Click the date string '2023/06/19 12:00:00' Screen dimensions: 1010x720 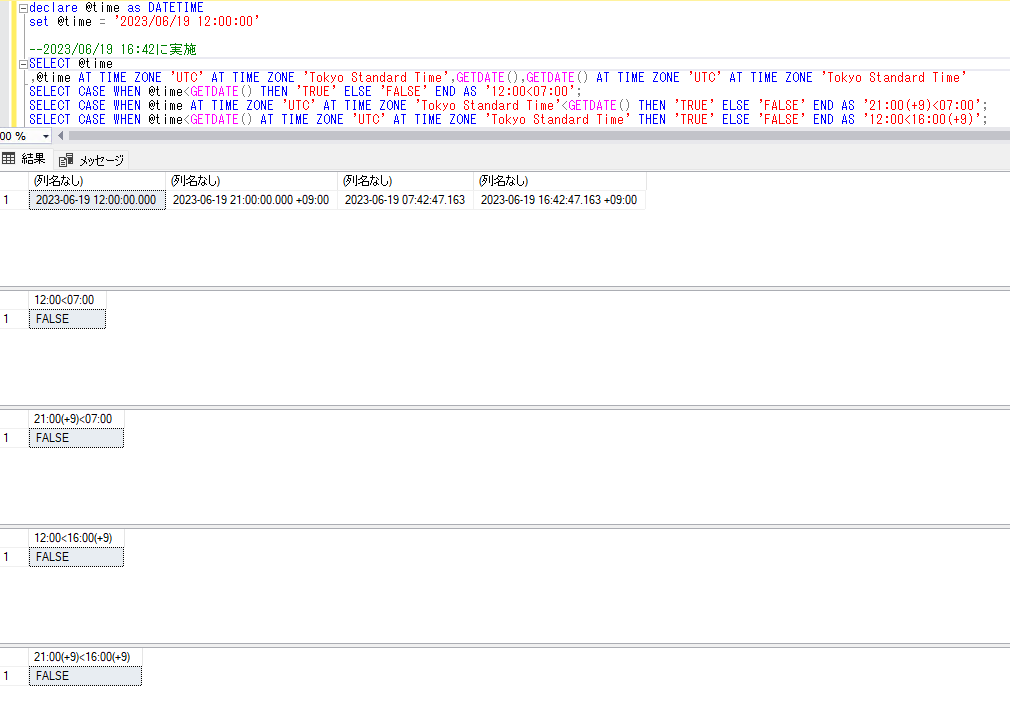coord(187,21)
